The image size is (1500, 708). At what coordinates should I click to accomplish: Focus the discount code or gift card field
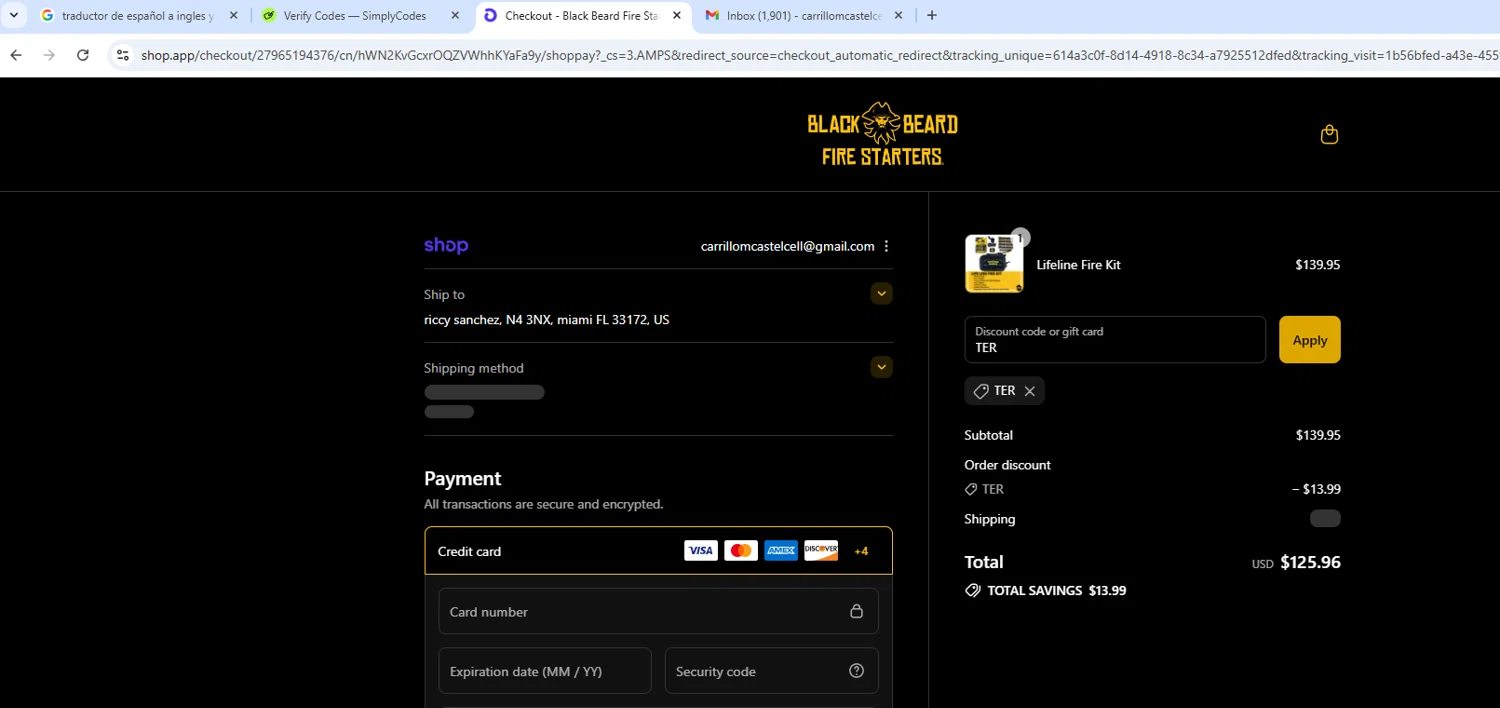pos(1115,340)
